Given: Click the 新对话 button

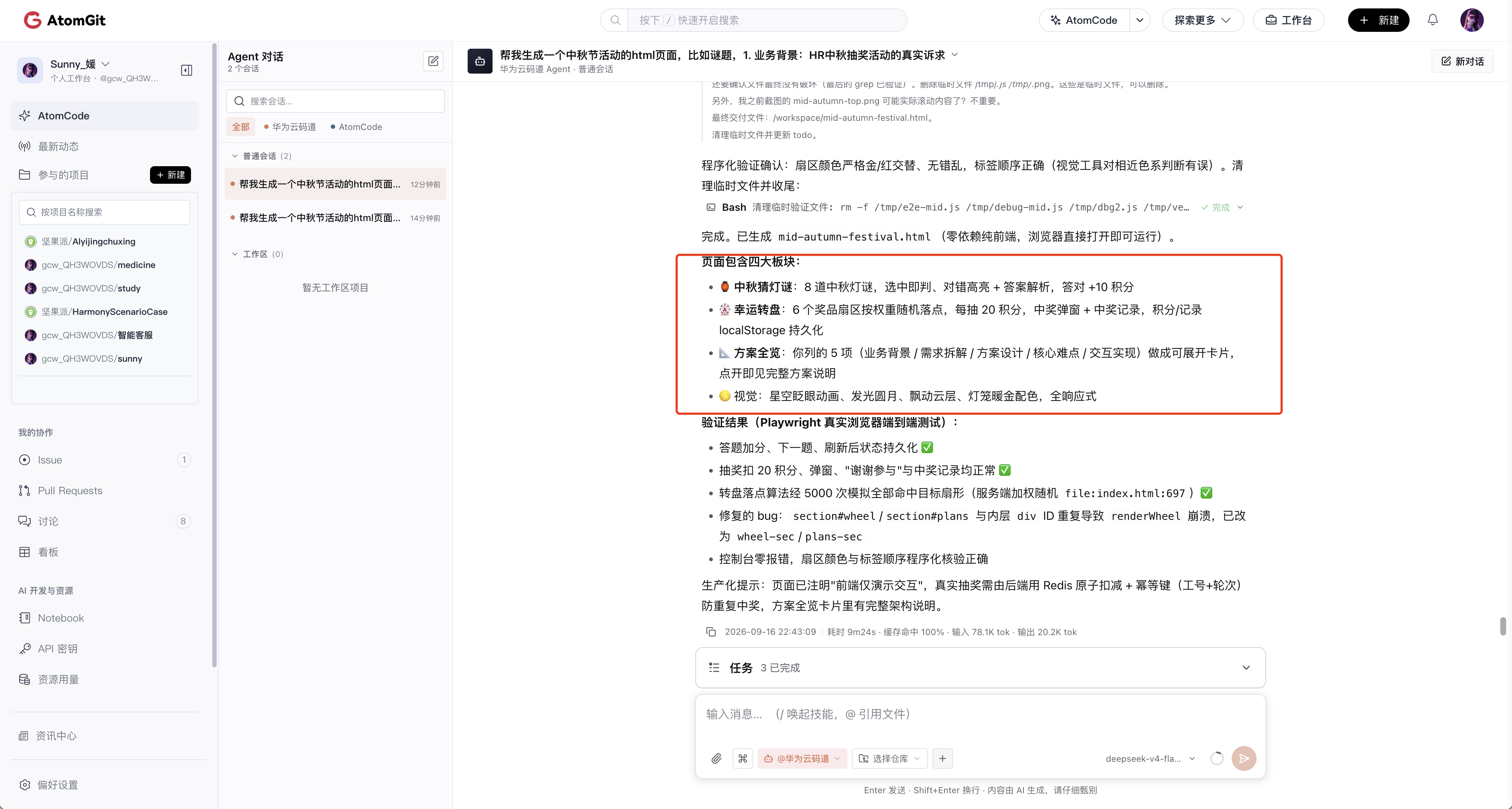Looking at the screenshot, I should point(1463,61).
